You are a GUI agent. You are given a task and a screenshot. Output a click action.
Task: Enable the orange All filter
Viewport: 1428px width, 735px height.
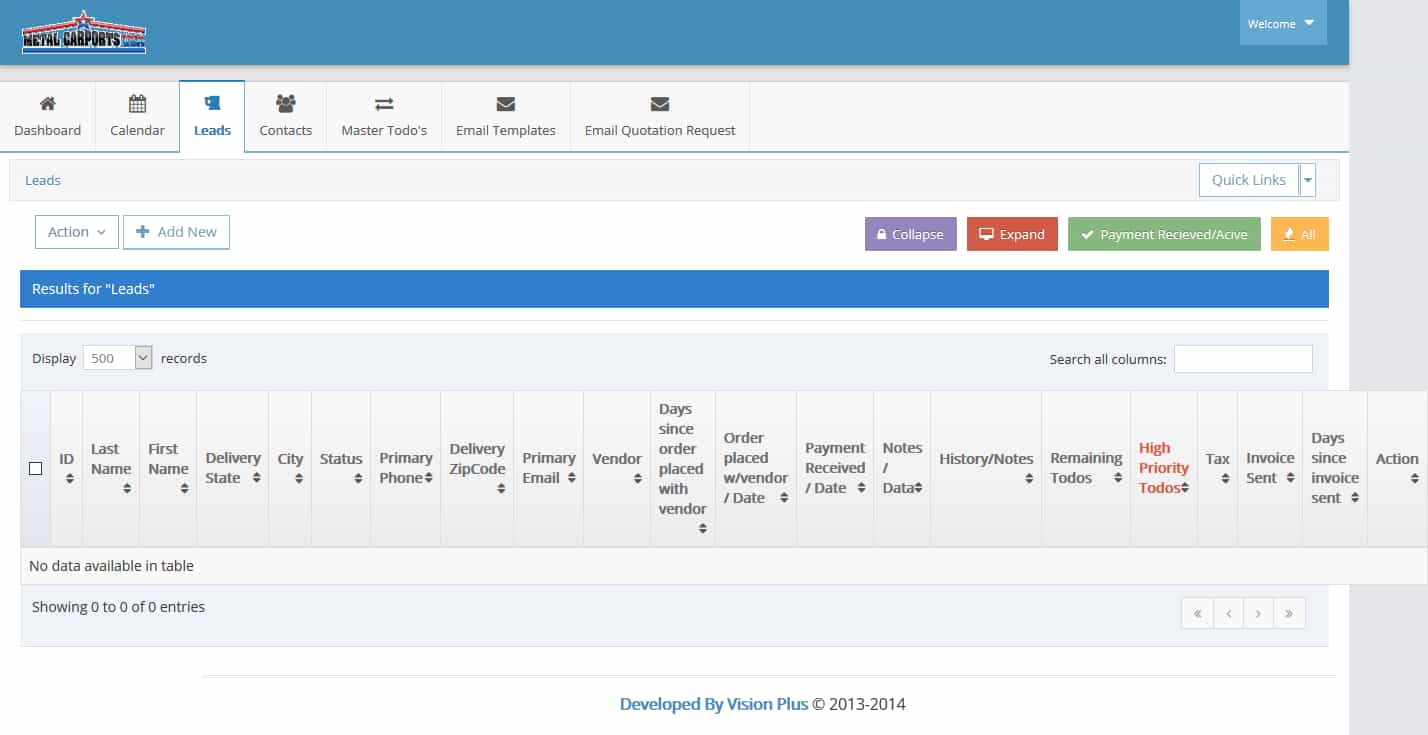point(1299,233)
